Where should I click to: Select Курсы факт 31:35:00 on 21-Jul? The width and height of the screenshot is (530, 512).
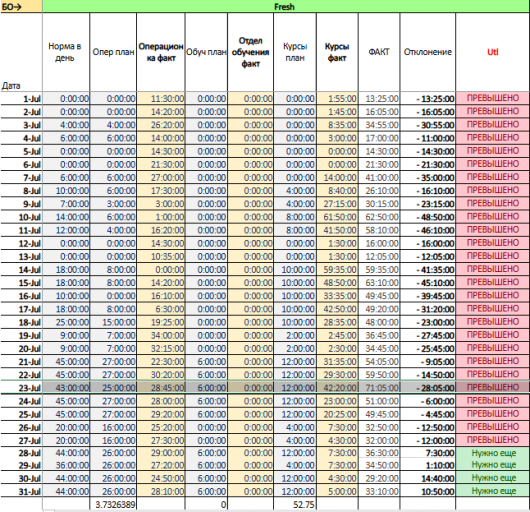pos(337,362)
